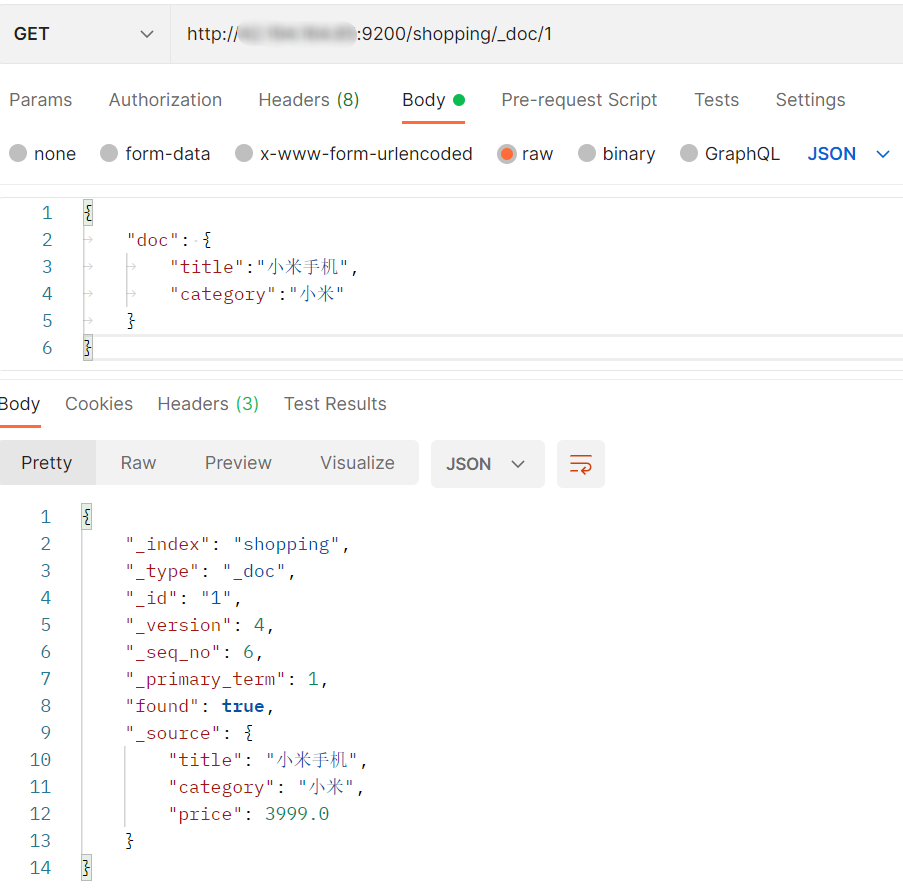Switch to the Params tab

[41, 100]
